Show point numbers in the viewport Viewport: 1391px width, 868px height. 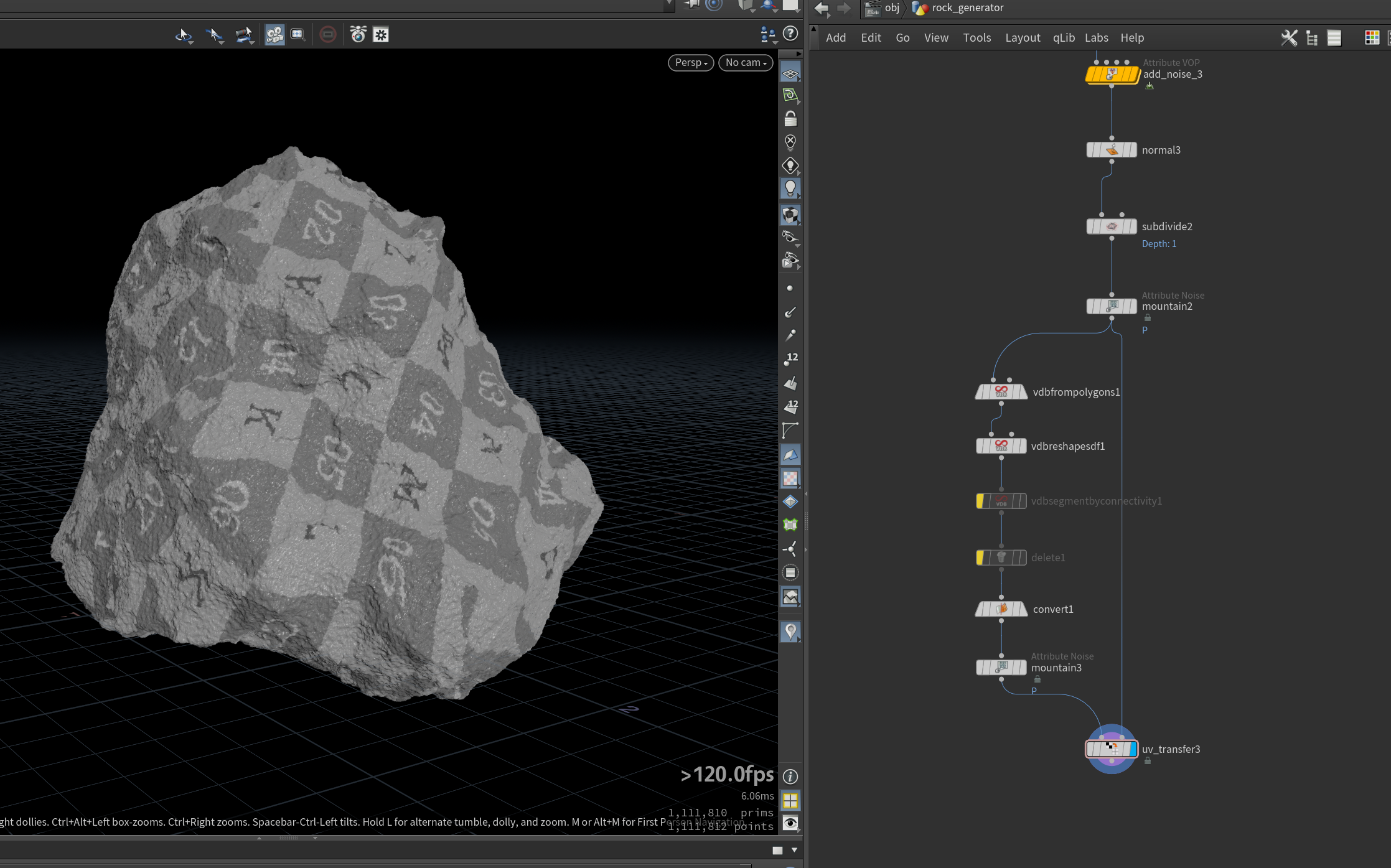[x=790, y=359]
